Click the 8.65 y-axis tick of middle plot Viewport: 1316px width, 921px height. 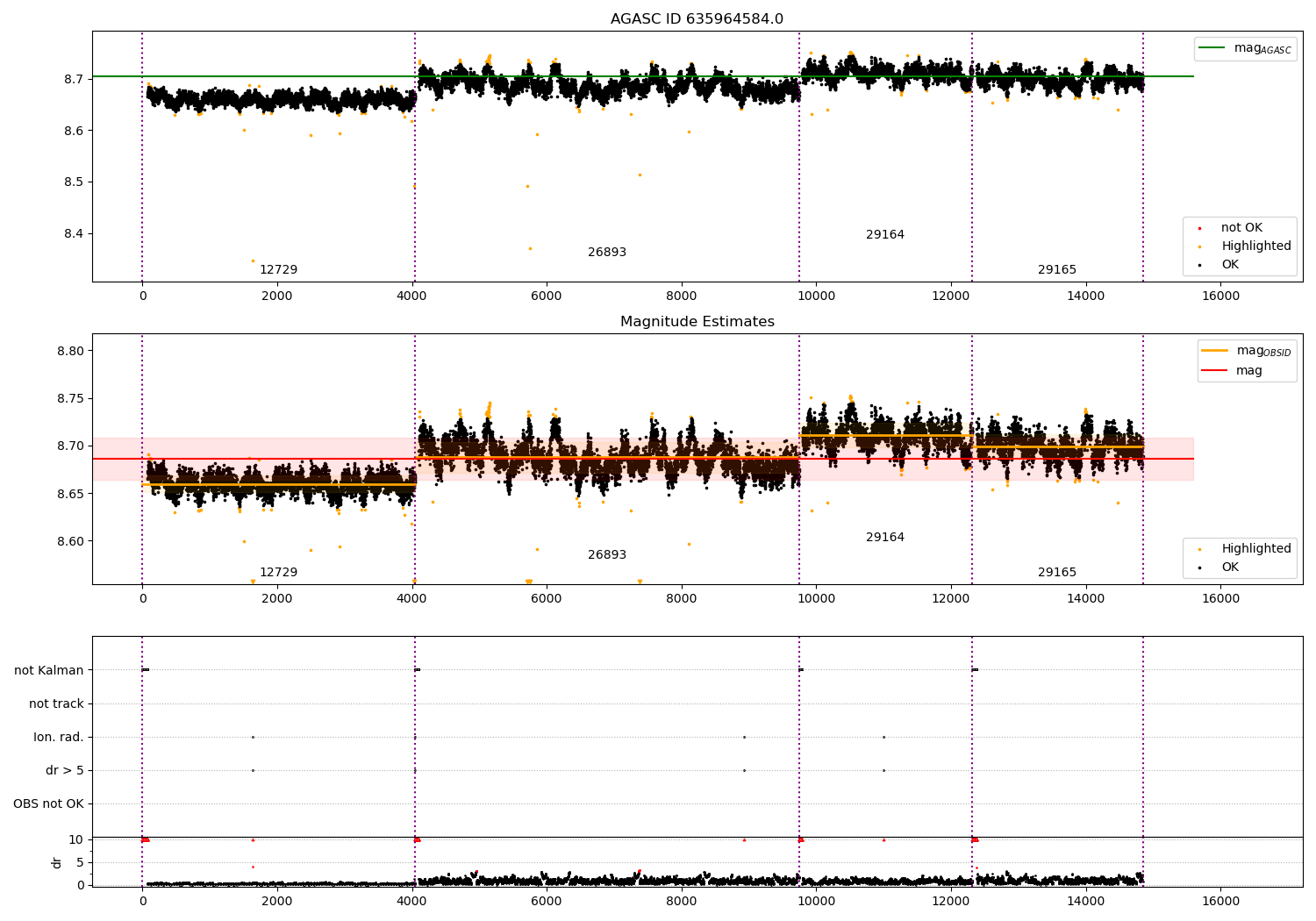(70, 494)
